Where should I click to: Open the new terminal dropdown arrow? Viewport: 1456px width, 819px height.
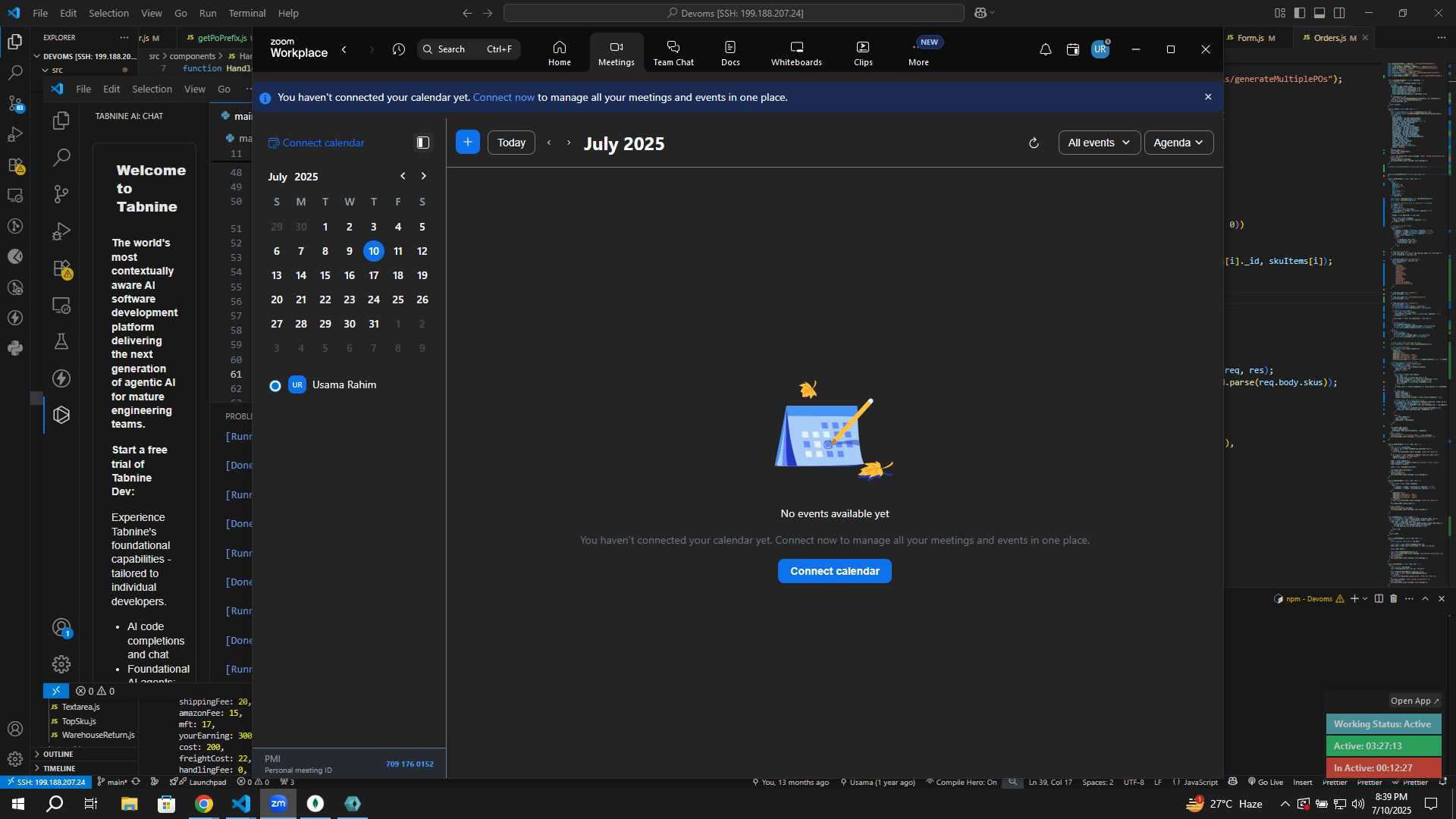1365,598
